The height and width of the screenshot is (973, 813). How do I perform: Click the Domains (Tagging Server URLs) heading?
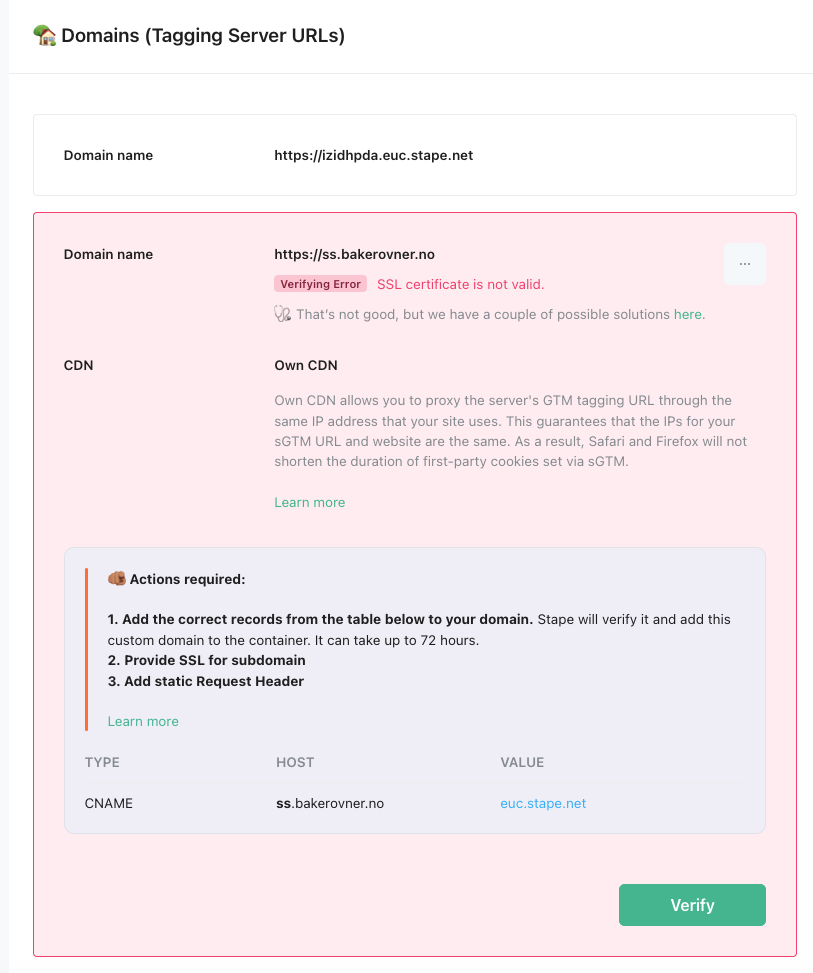(x=203, y=35)
